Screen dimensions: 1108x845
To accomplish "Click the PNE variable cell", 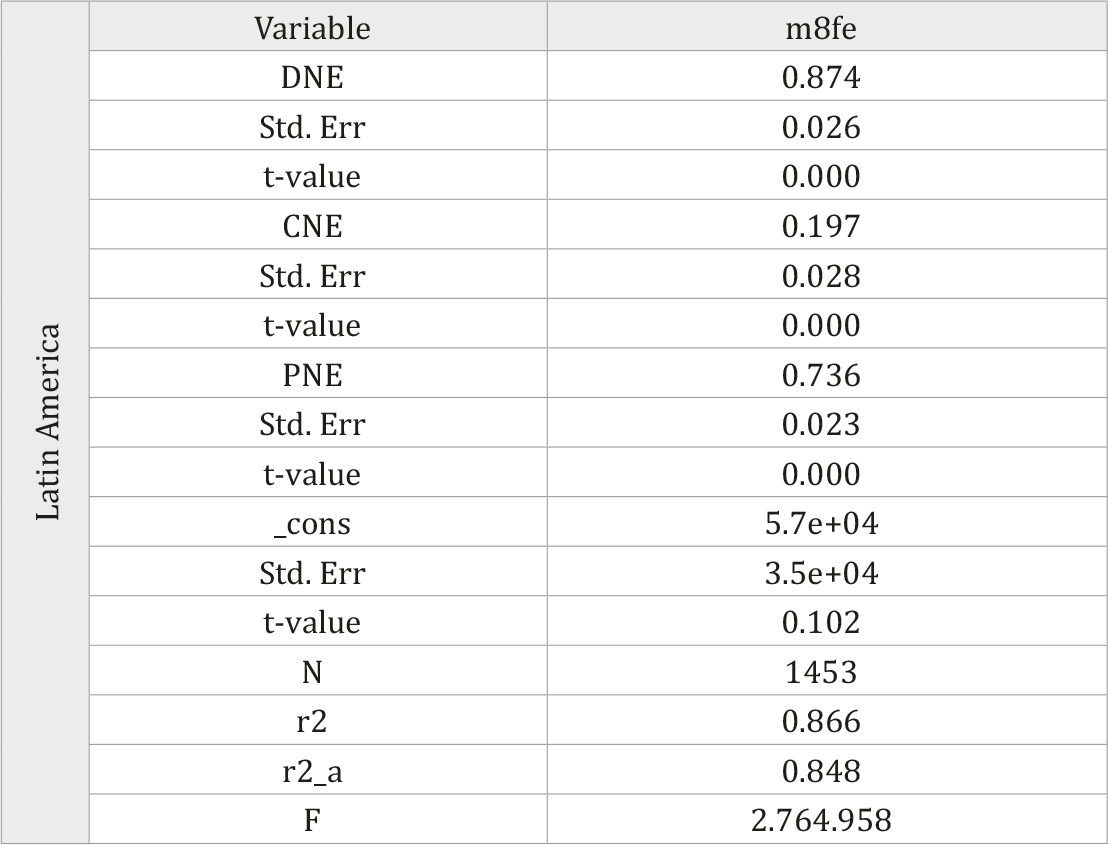I will point(312,374).
